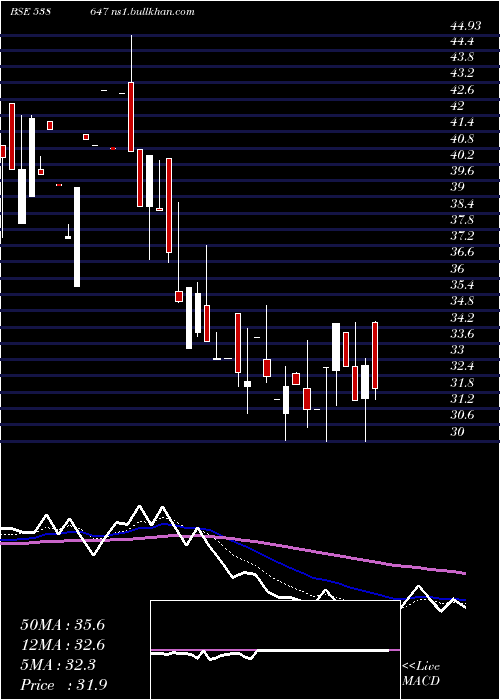The width and height of the screenshot is (500, 700).
Task: Select the 33 price axis label
Action: [458, 350]
